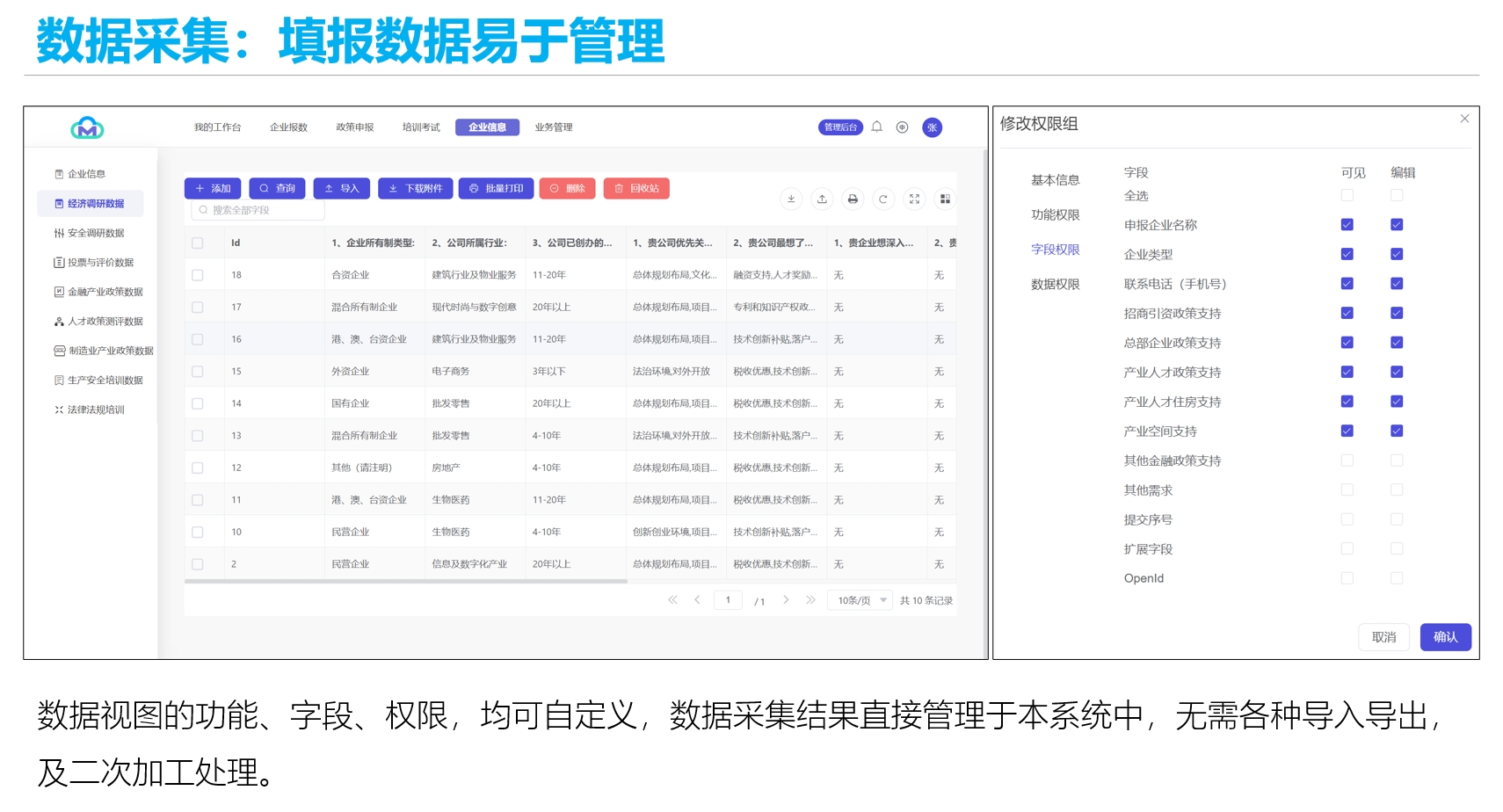Toggle fullscreen with the expand icon
The height and width of the screenshot is (812, 1503).
point(914,199)
